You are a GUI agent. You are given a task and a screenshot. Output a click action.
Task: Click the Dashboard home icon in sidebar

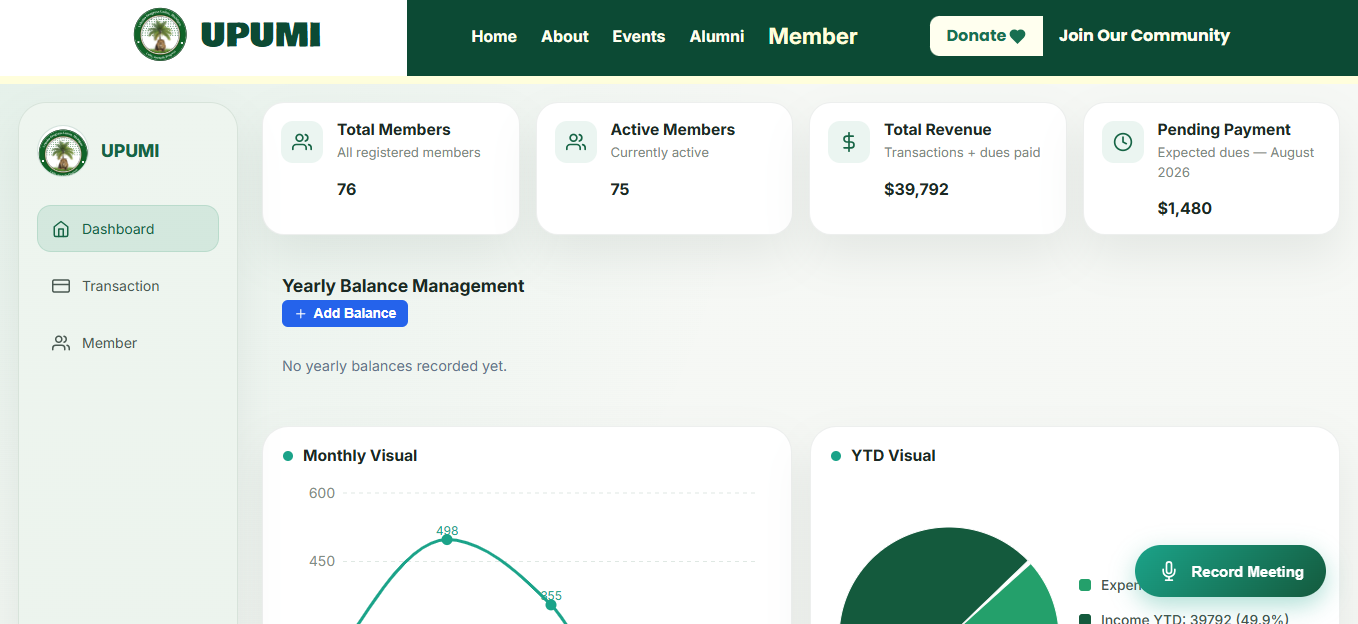click(x=61, y=229)
